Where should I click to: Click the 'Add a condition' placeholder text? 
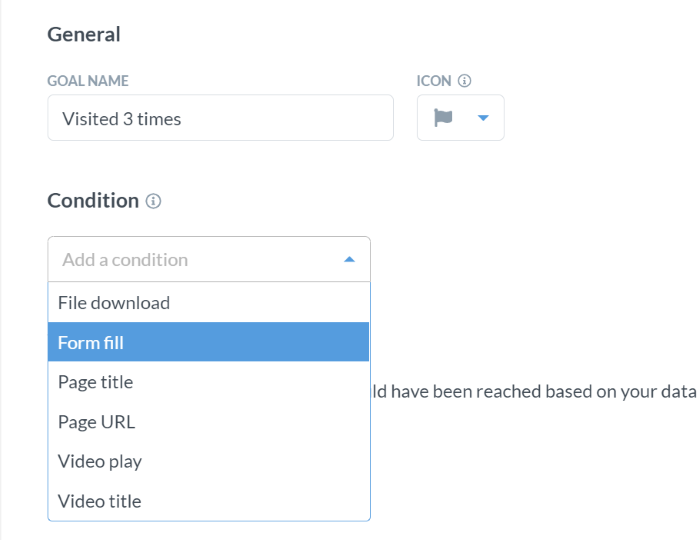[125, 259]
